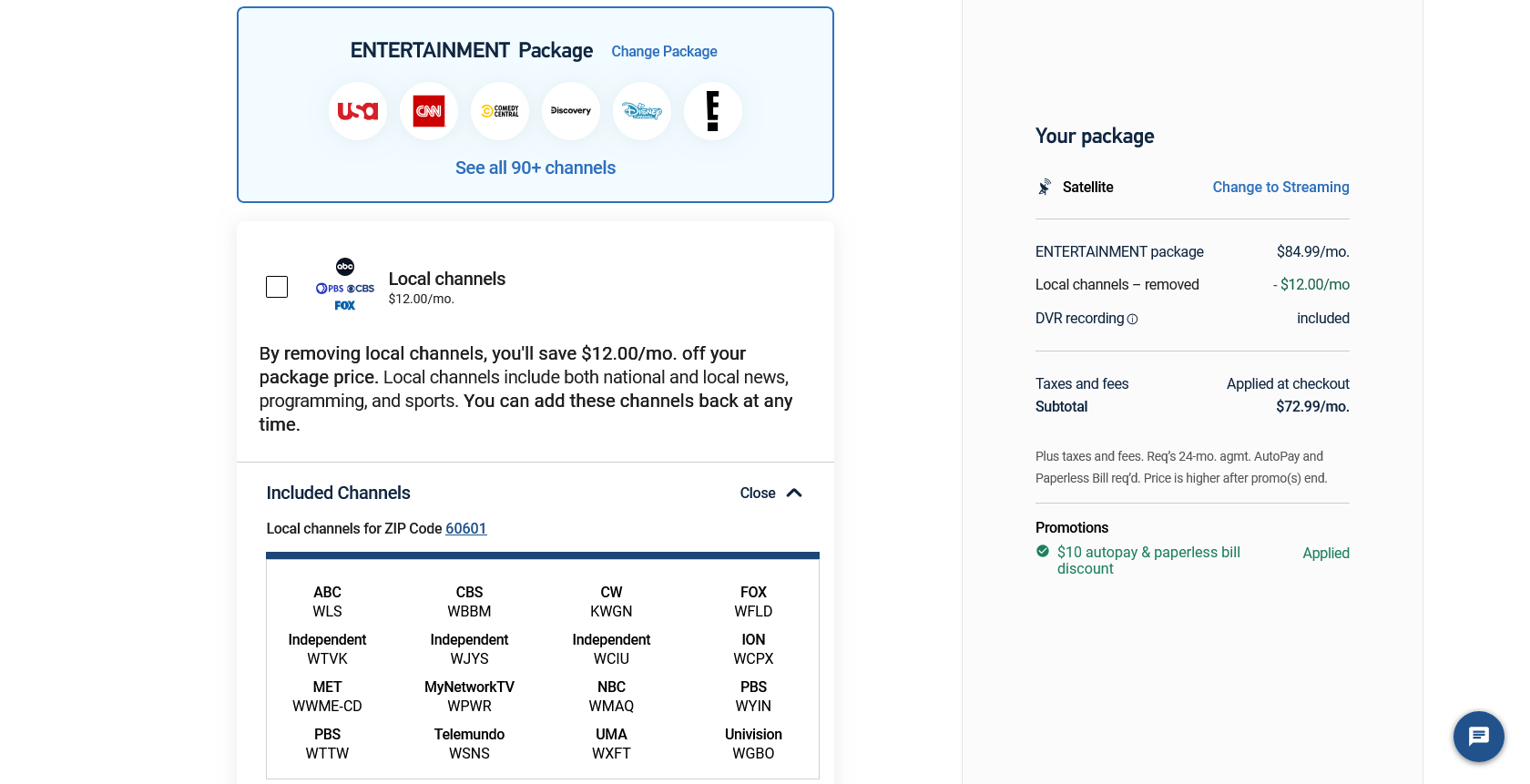Collapse Included Channels with the chevron

[x=794, y=493]
